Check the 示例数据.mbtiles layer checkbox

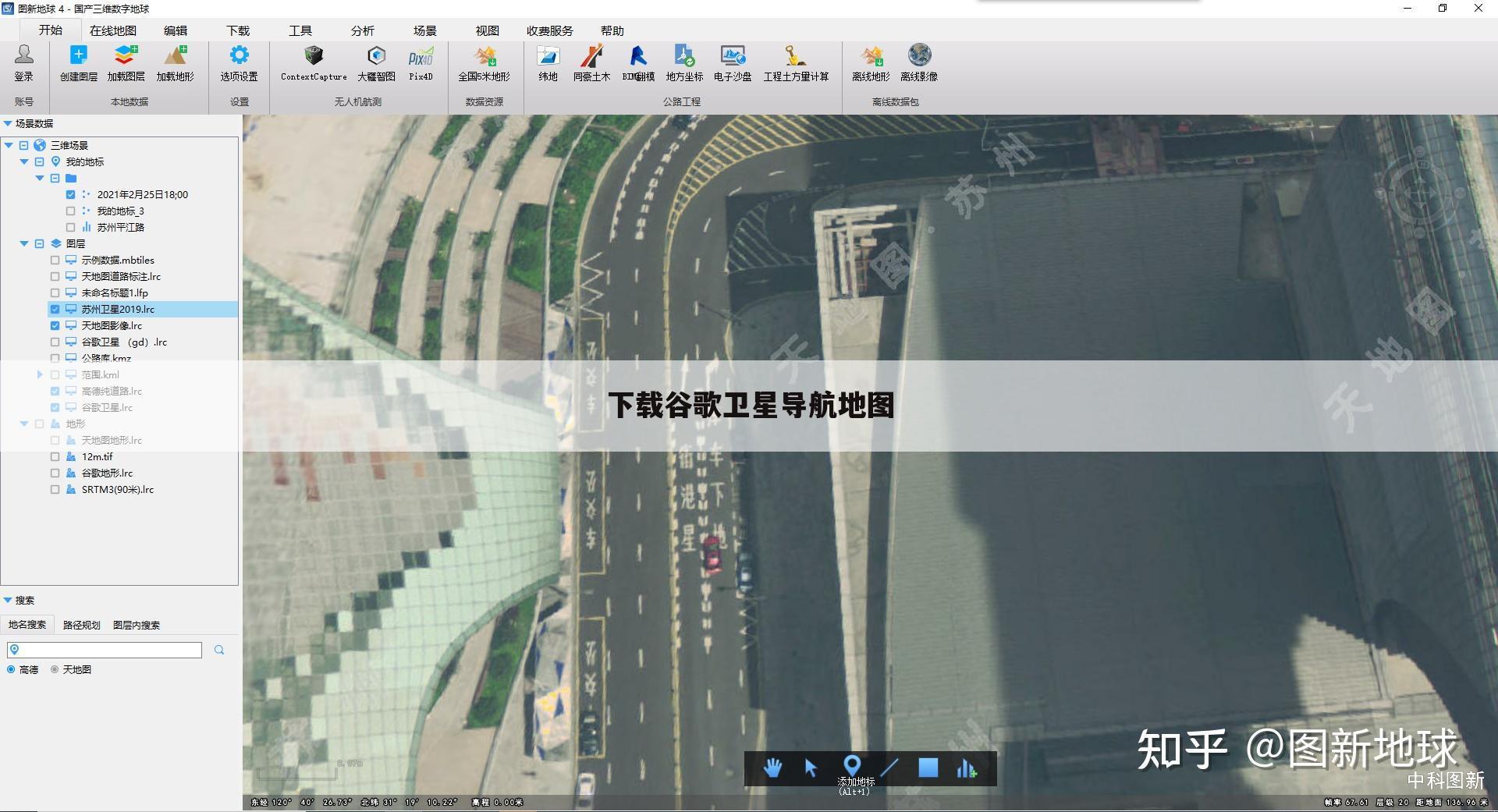[55, 260]
